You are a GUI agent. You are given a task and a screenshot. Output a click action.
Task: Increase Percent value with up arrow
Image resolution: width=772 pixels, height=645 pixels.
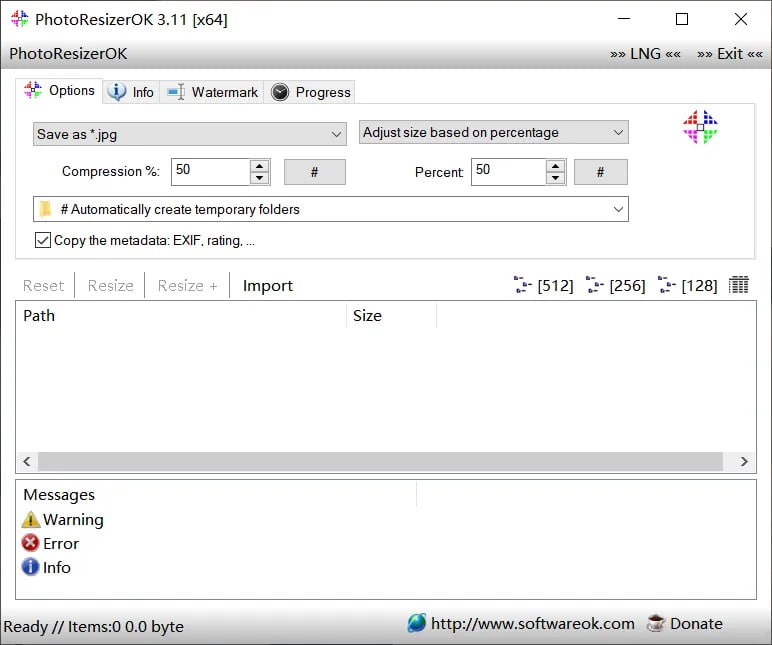point(555,166)
